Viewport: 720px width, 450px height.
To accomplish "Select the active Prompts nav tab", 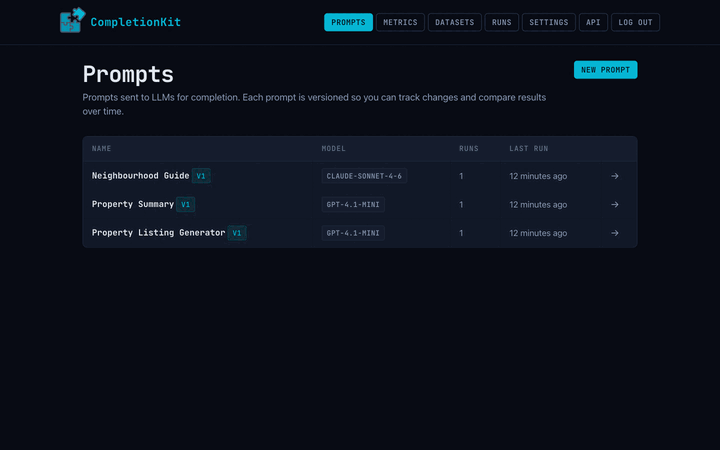I will point(348,22).
